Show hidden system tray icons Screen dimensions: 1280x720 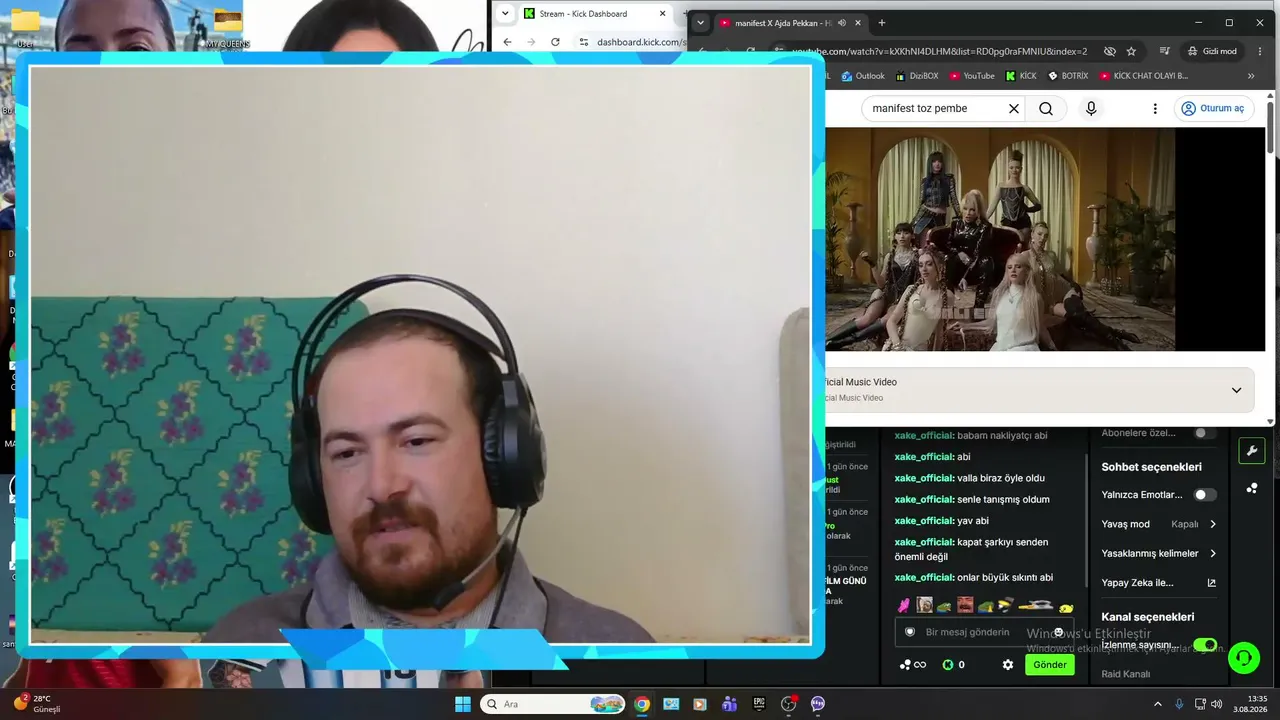[x=1158, y=704]
